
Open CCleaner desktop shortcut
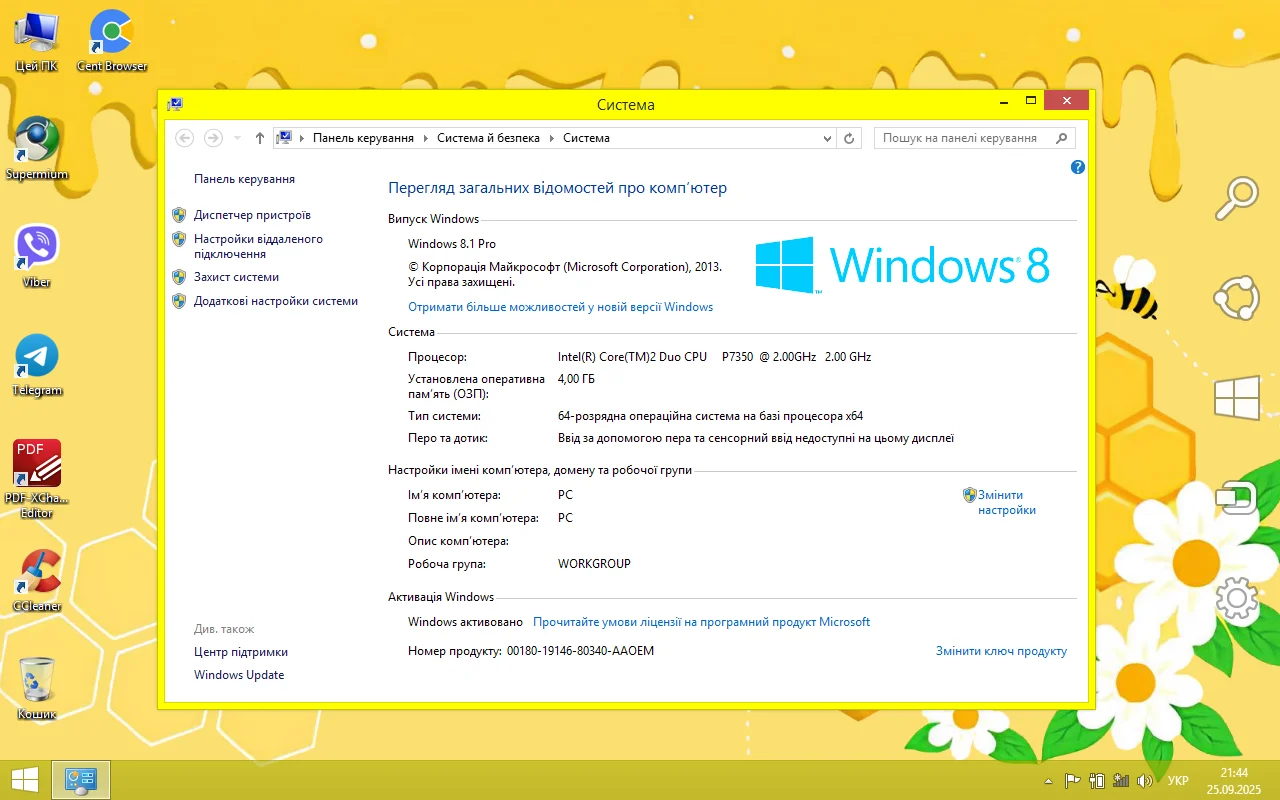[37, 573]
